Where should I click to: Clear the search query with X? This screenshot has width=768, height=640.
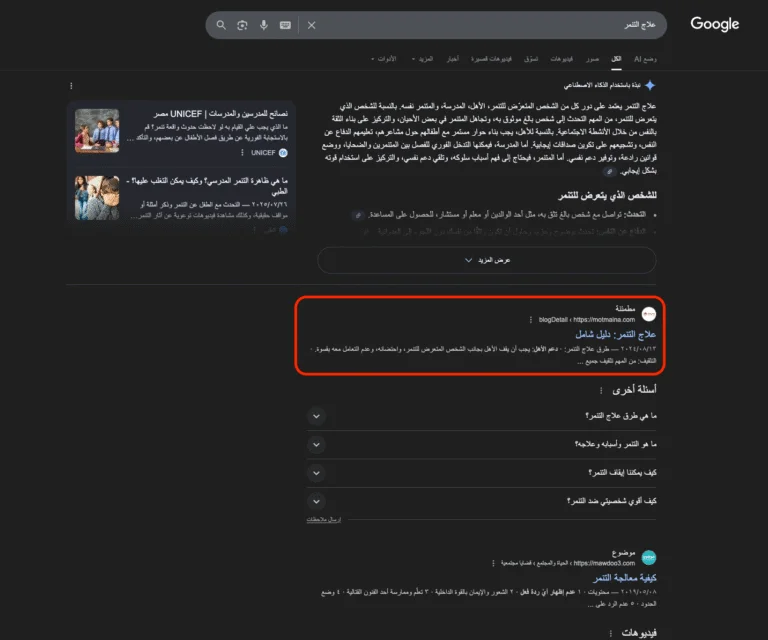(312, 25)
